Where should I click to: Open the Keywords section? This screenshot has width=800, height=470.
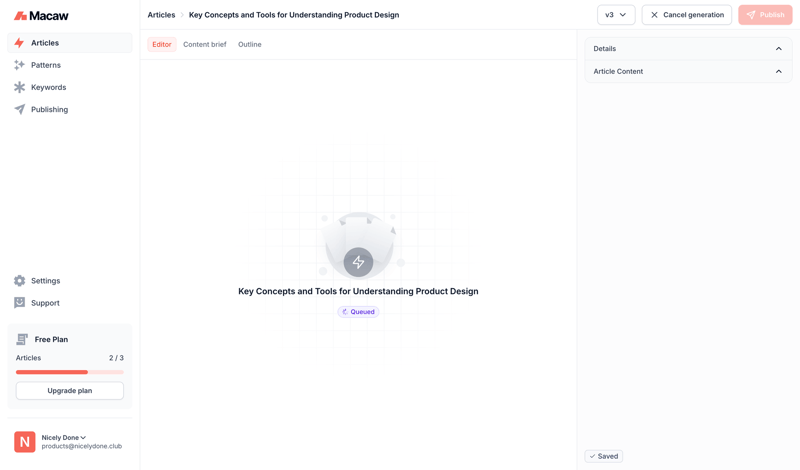tap(70, 87)
